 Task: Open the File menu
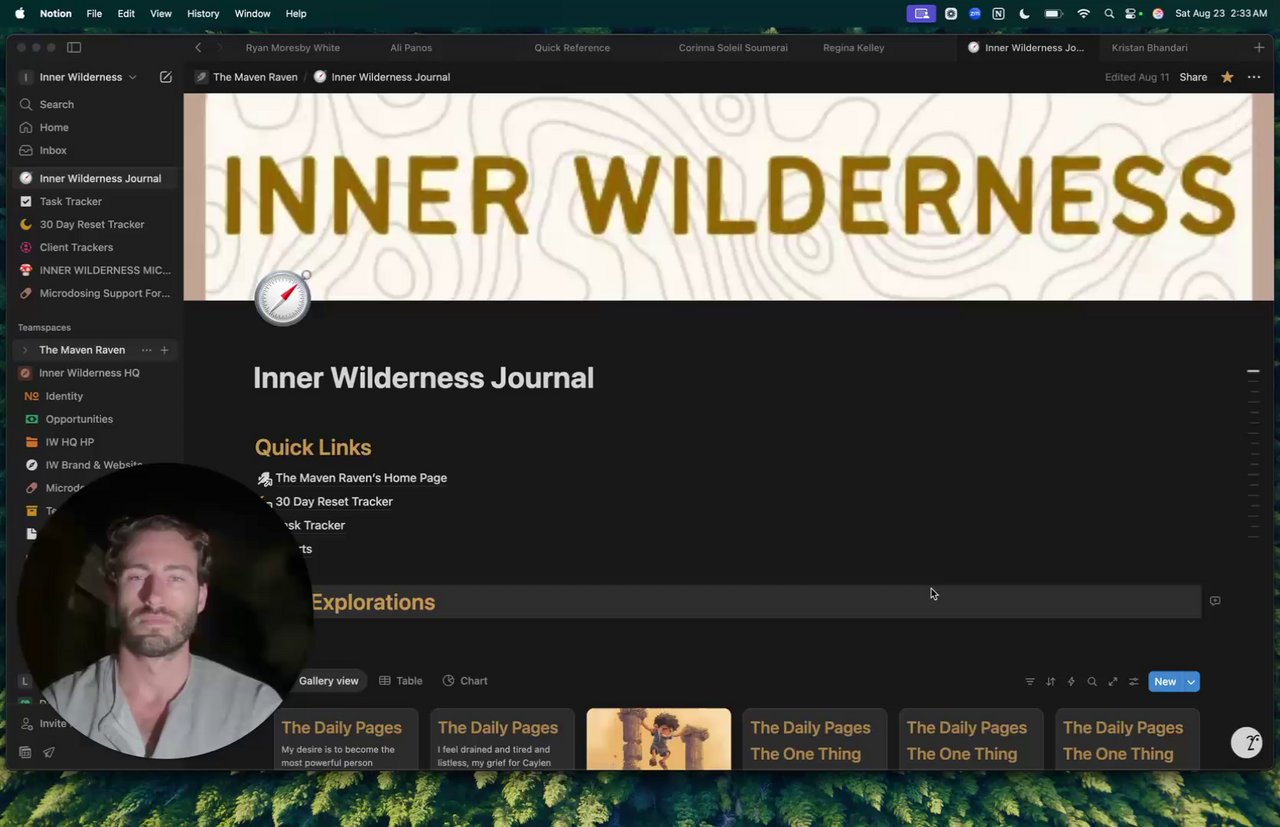point(94,14)
